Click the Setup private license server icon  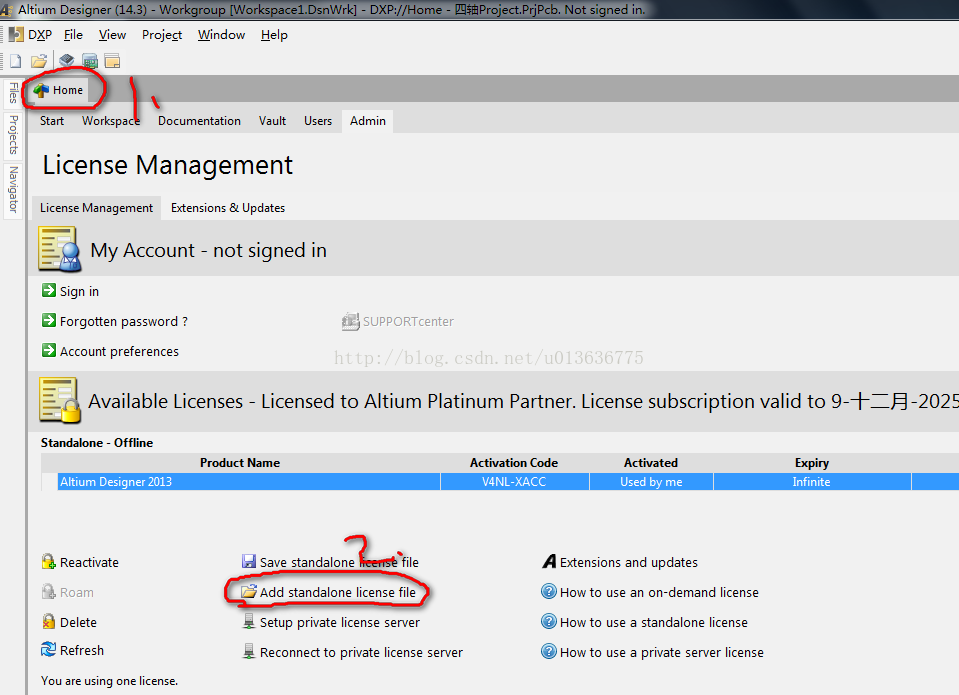pyautogui.click(x=249, y=622)
